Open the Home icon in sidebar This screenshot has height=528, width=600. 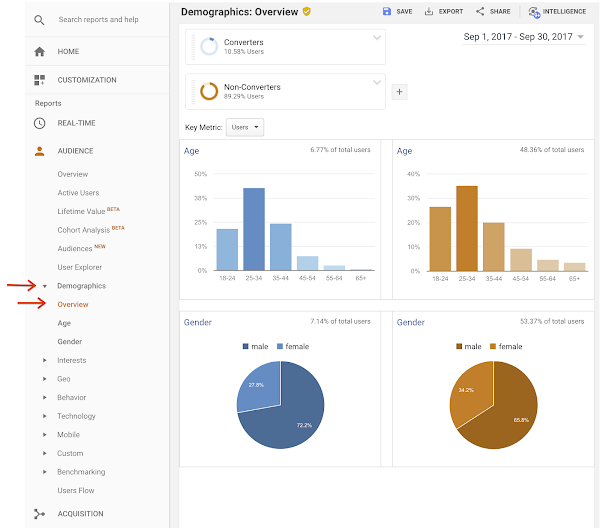(39, 51)
